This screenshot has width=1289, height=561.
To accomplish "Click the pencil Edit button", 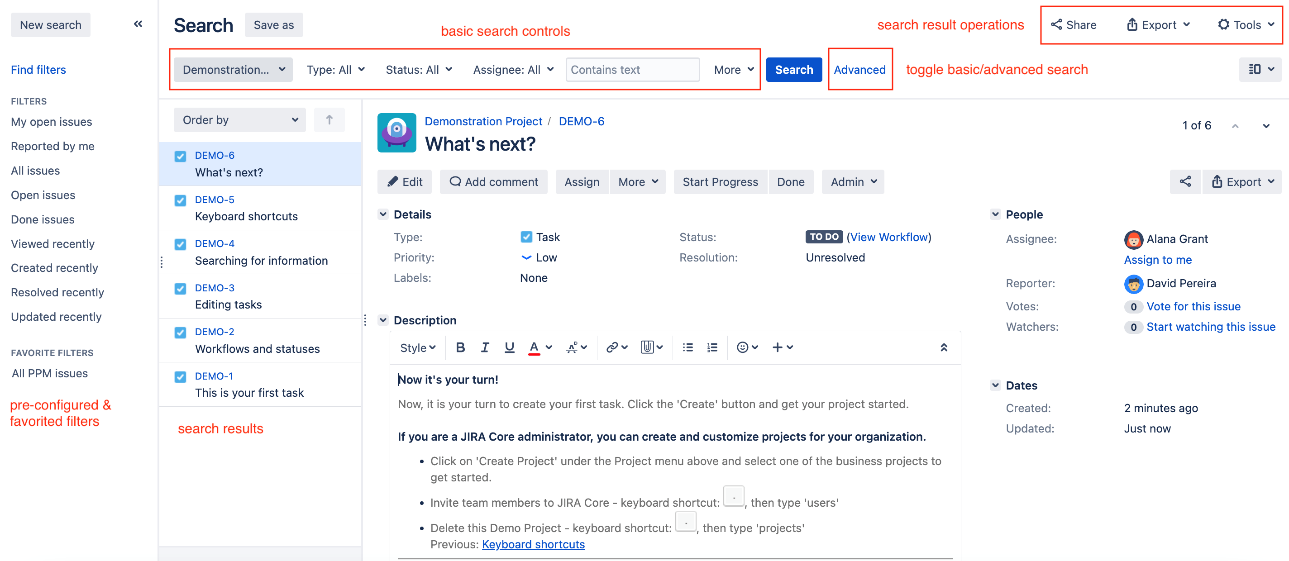I will [x=405, y=182].
